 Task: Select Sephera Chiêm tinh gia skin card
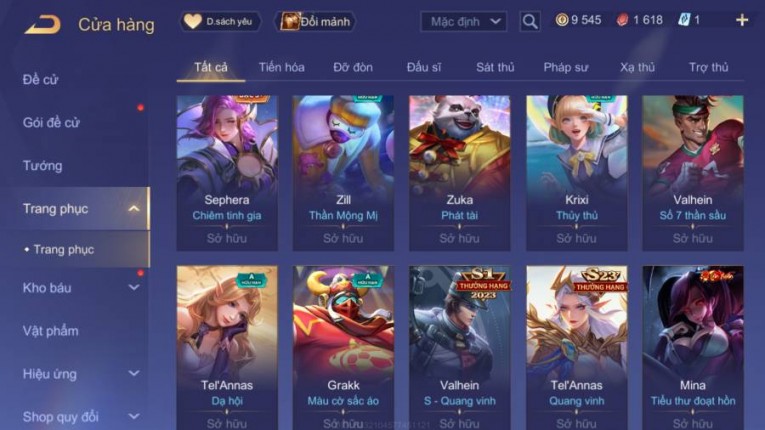(x=227, y=173)
